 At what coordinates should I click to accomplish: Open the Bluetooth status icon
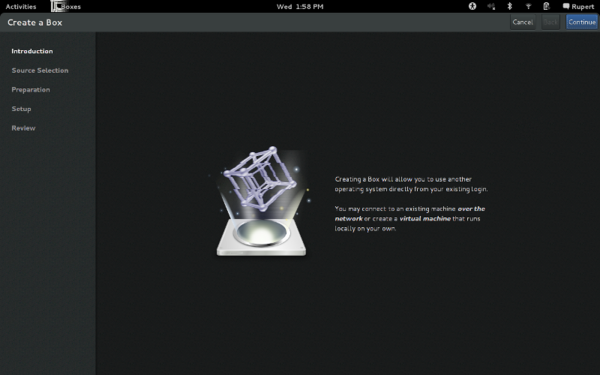(x=510, y=6)
